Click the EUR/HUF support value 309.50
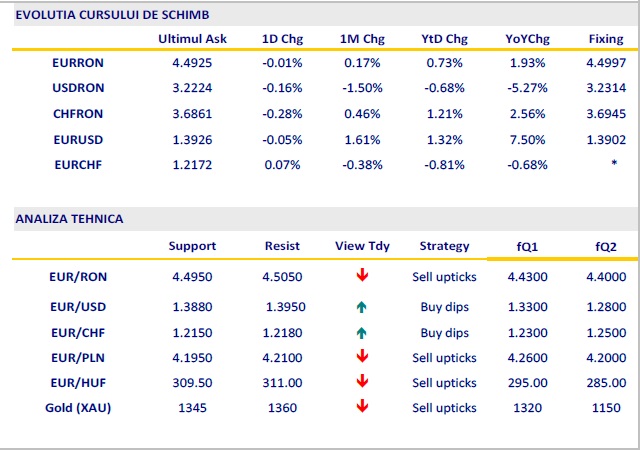This screenshot has height=450, width=640. tap(192, 382)
